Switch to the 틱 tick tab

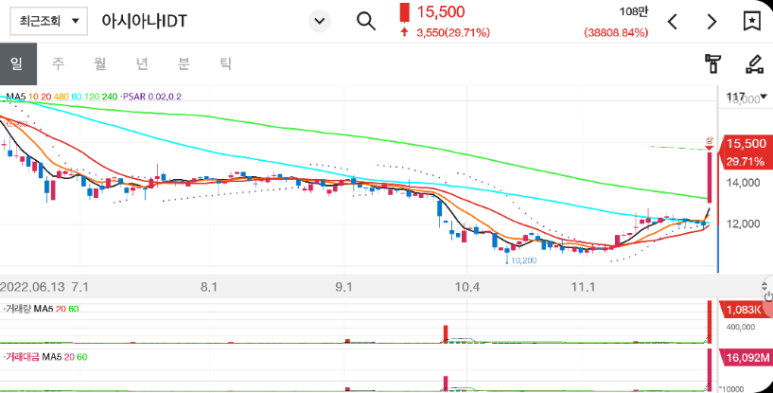226,64
